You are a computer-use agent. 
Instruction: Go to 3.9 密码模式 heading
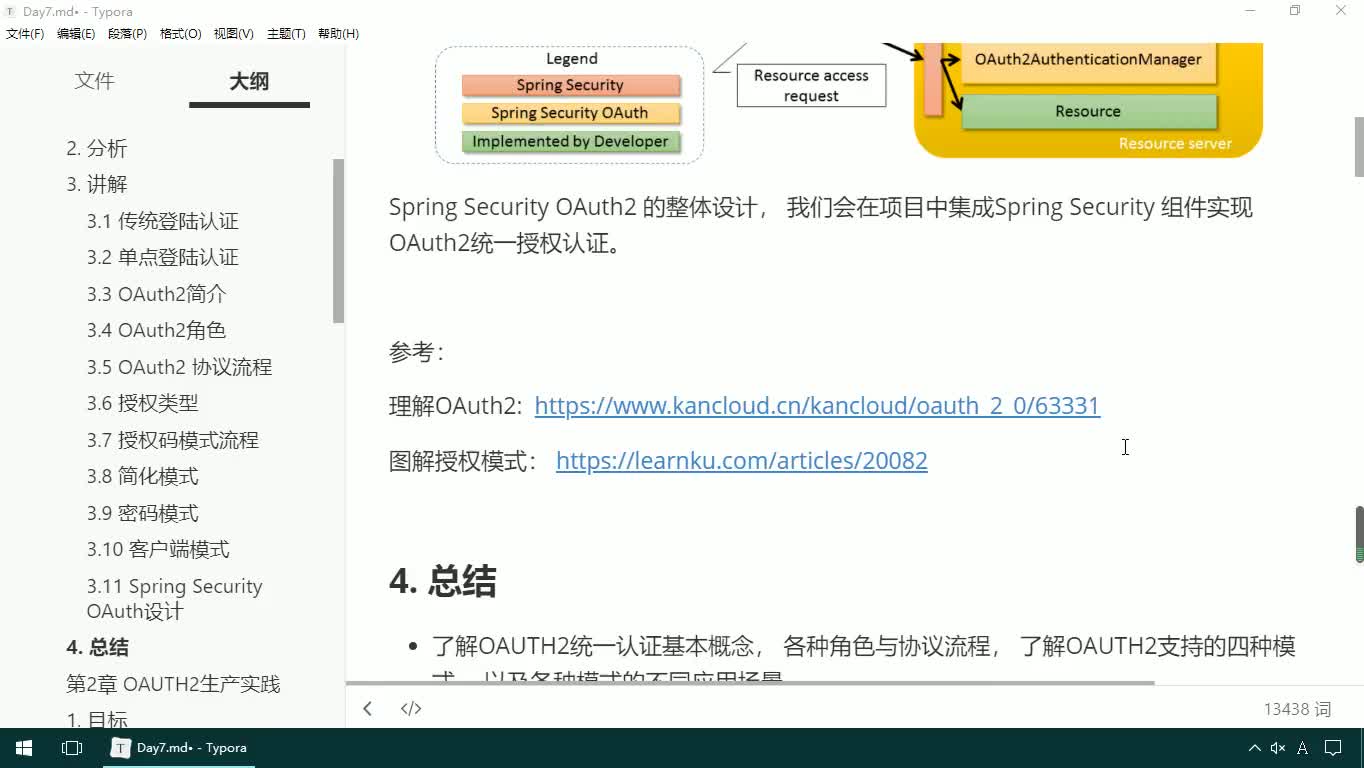(142, 513)
